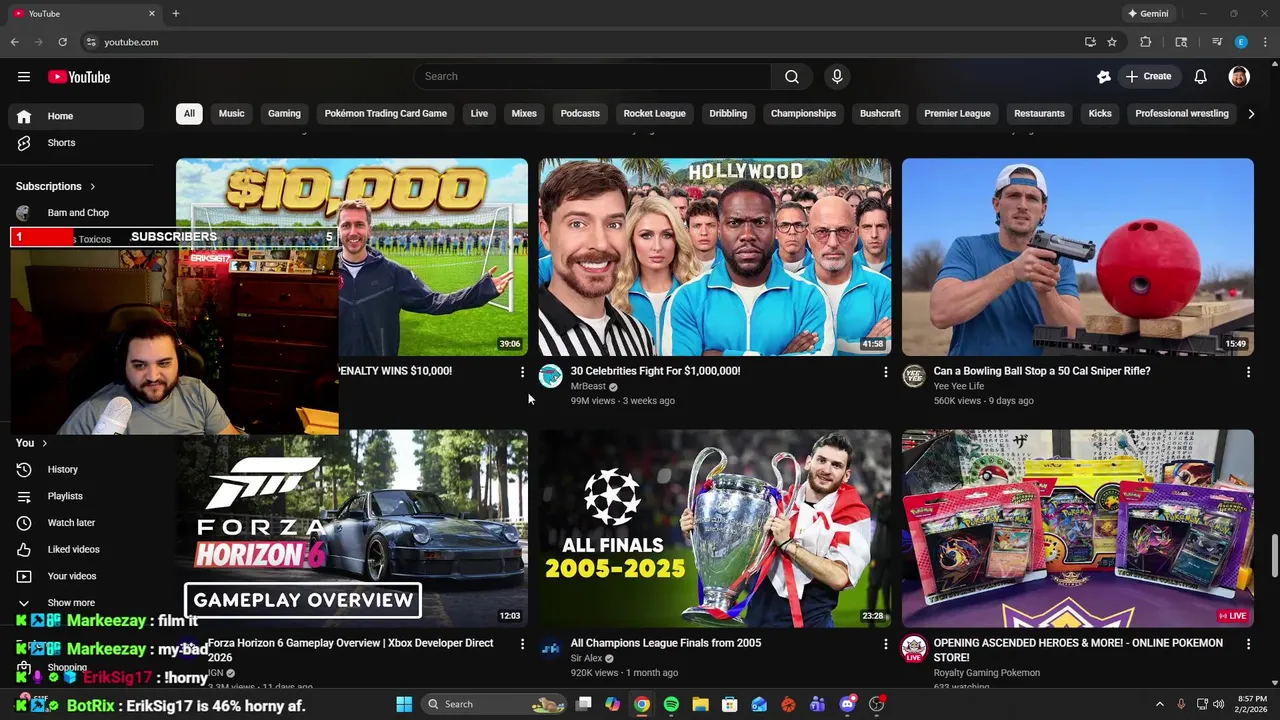
Task: Open Watch later in sidebar
Action: 76,523
